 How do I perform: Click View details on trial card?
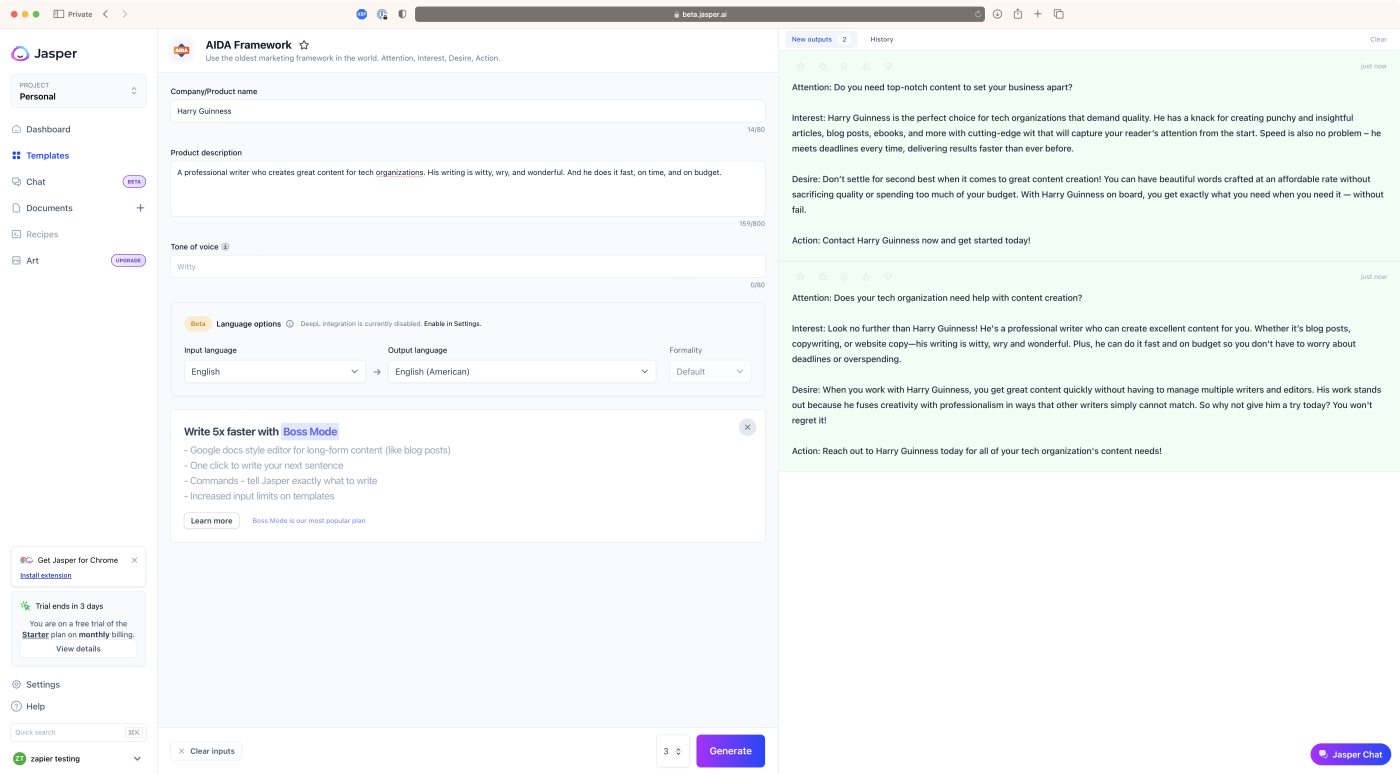point(78,649)
